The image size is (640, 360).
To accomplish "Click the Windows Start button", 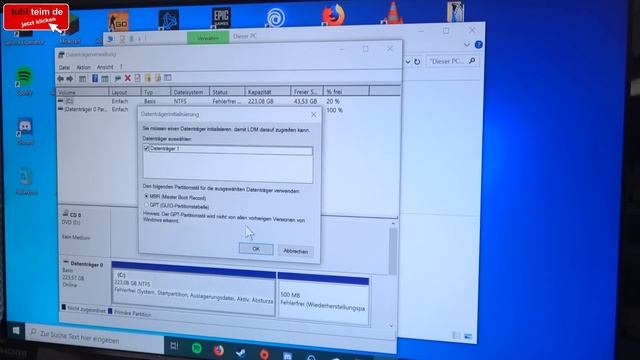I will point(16,331).
